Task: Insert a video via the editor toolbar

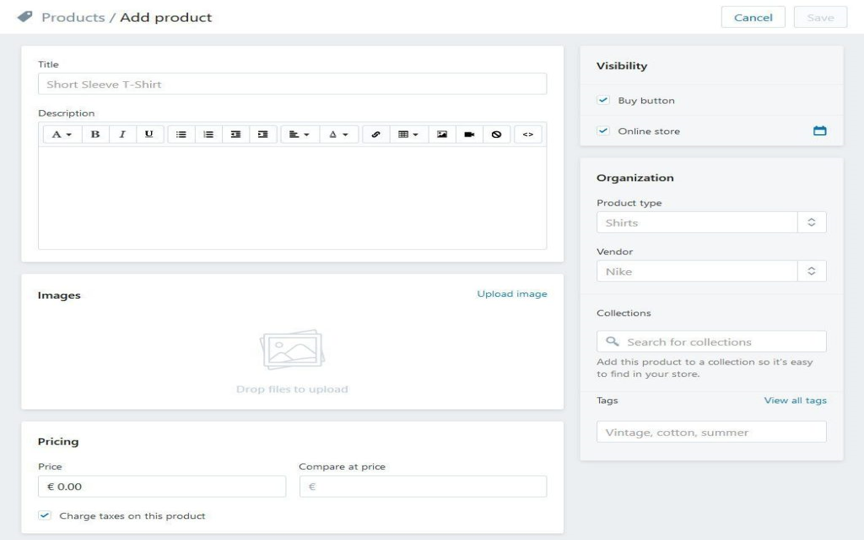Action: [x=469, y=134]
